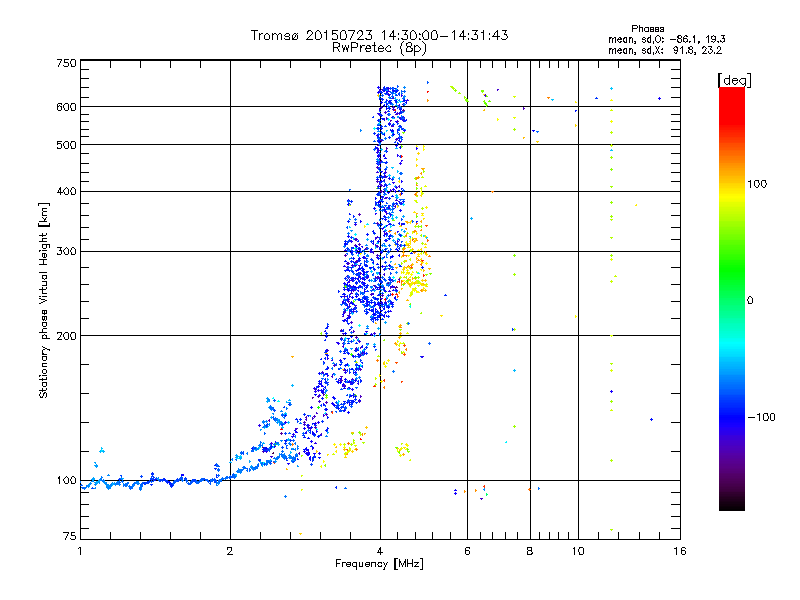Click the plot title 'Tromsø 20150723 14:30:00-14:31:43'

coord(379,35)
